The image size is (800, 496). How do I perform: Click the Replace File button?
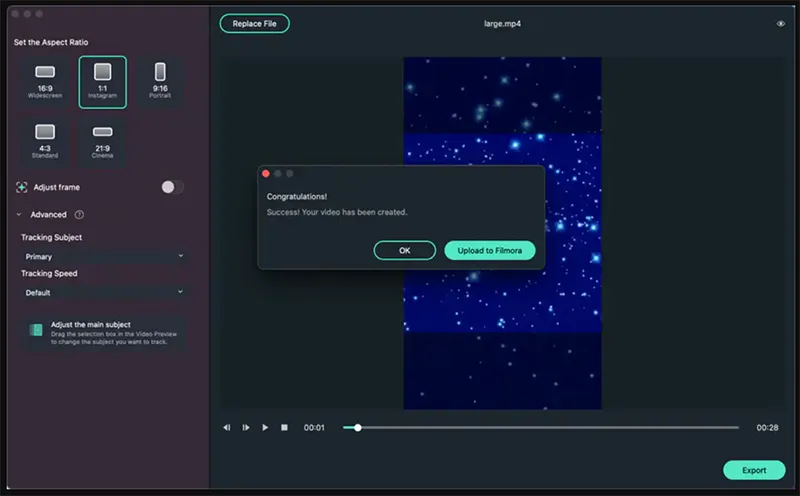[x=254, y=23]
